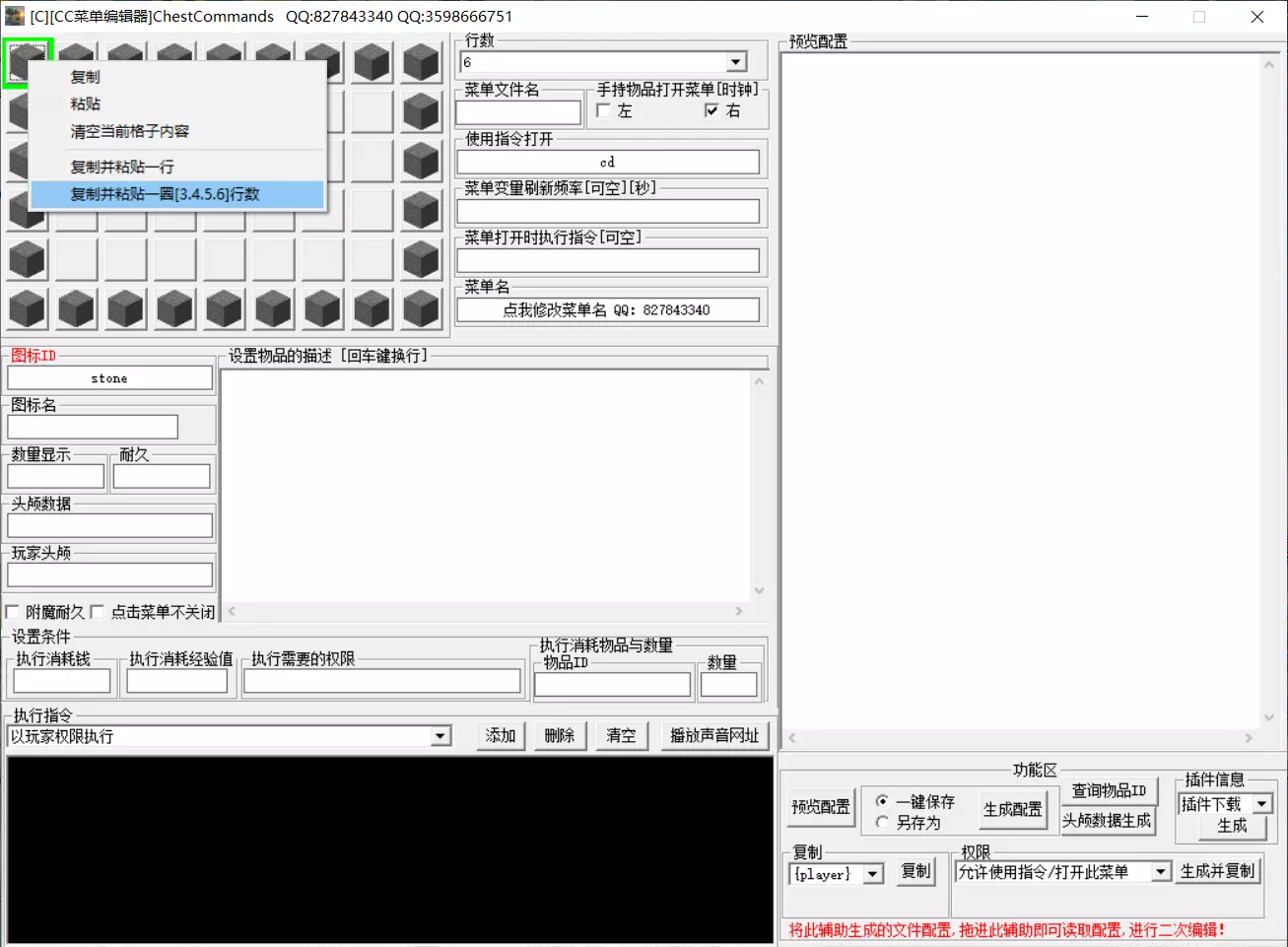Choose 粘贴 from the context menu
Viewport: 1288px width, 947px height.
[177, 103]
